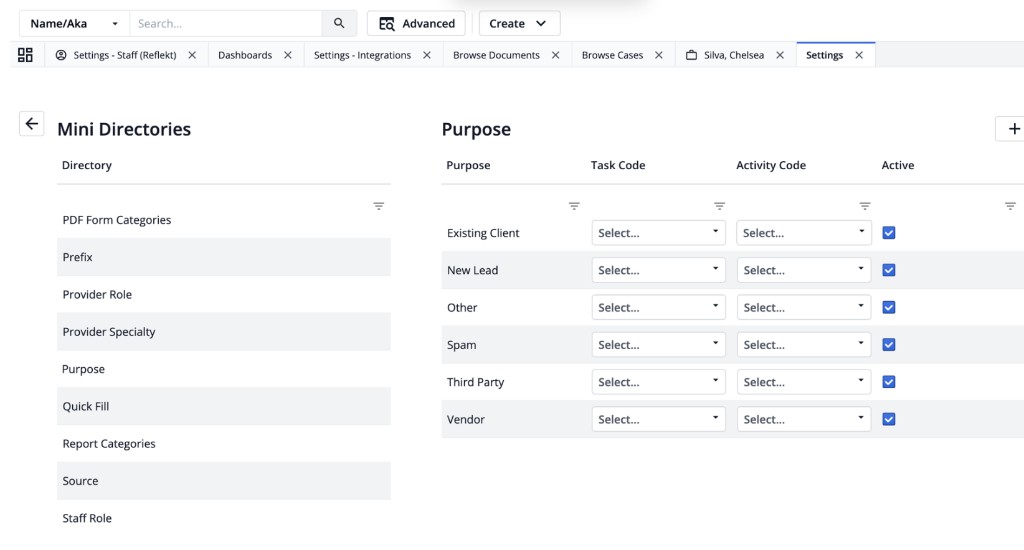Click the Active column header
The image size is (1024, 550).
(x=897, y=165)
